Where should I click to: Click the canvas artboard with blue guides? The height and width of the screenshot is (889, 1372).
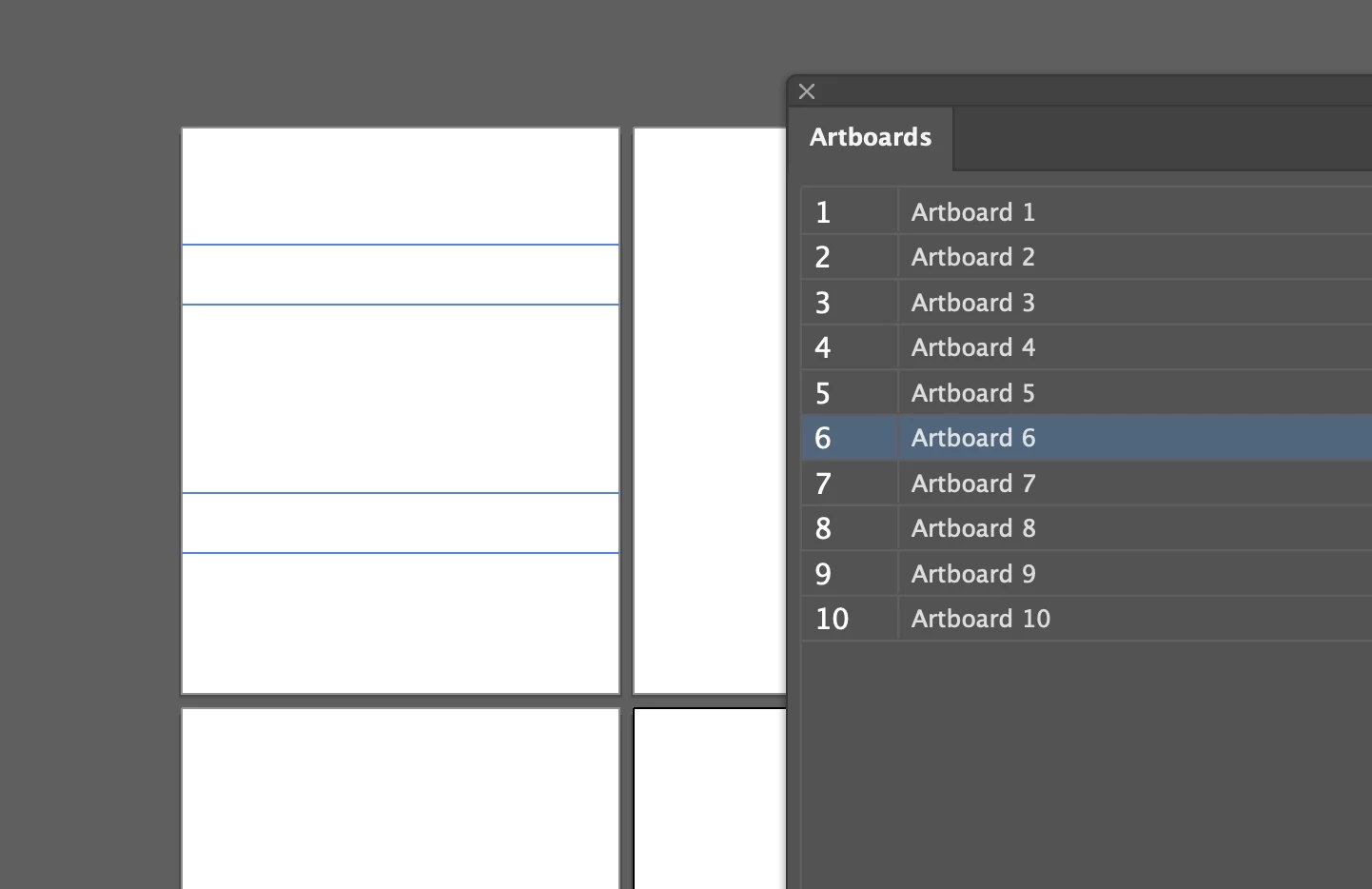(401, 411)
